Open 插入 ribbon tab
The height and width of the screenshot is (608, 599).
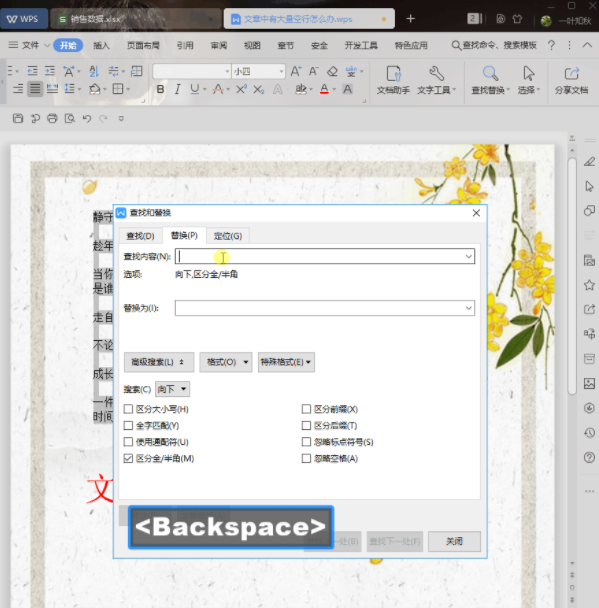click(101, 45)
